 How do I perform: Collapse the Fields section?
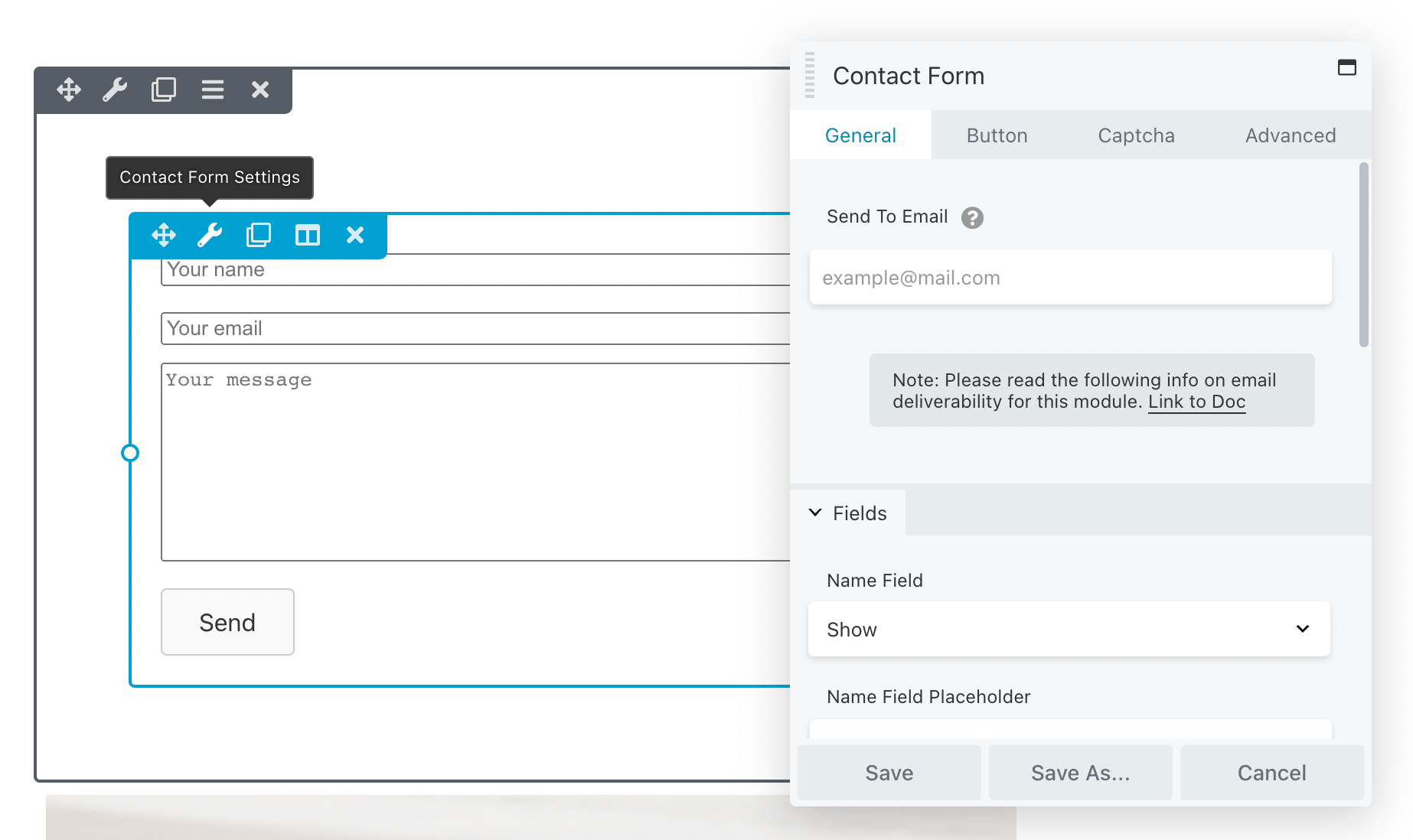(x=848, y=513)
